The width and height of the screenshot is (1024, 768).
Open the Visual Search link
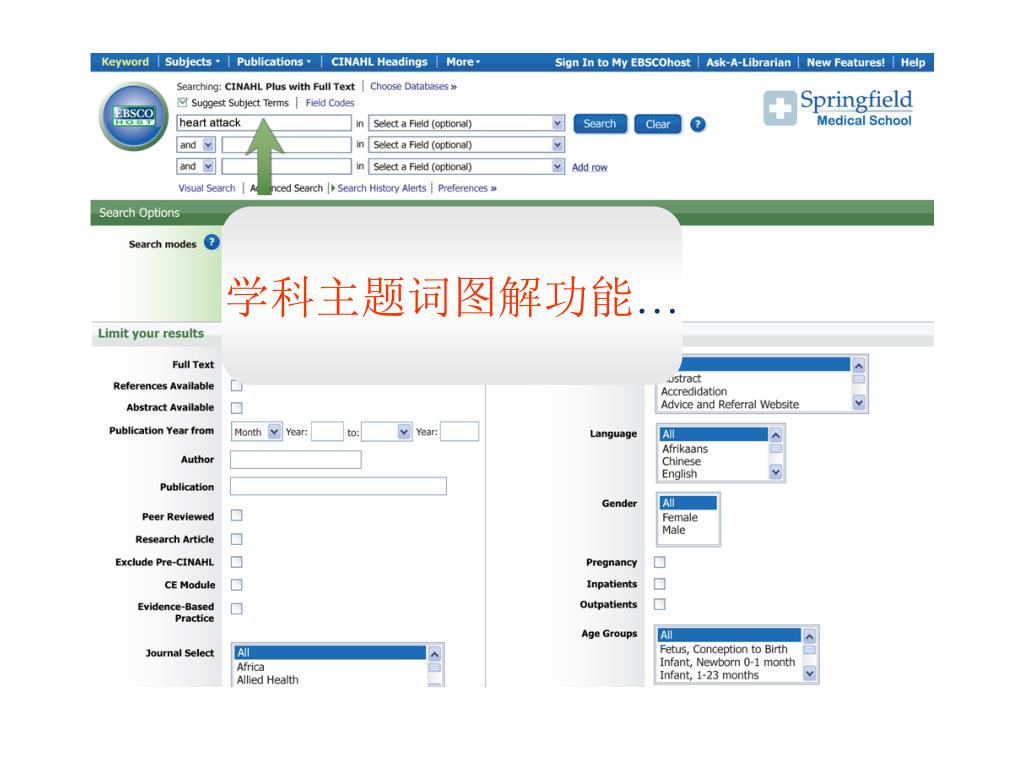point(206,188)
